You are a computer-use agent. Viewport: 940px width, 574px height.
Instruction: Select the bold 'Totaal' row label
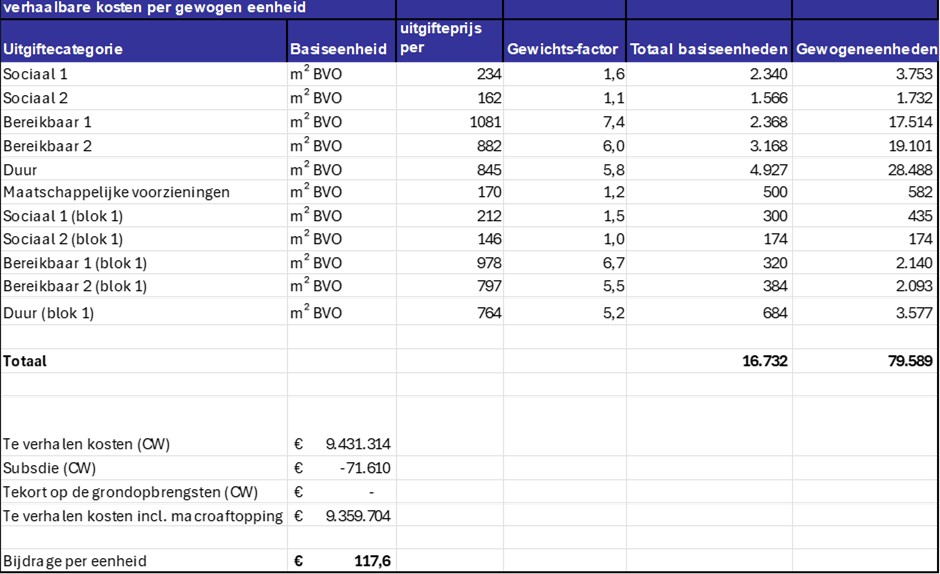[x=25, y=360]
